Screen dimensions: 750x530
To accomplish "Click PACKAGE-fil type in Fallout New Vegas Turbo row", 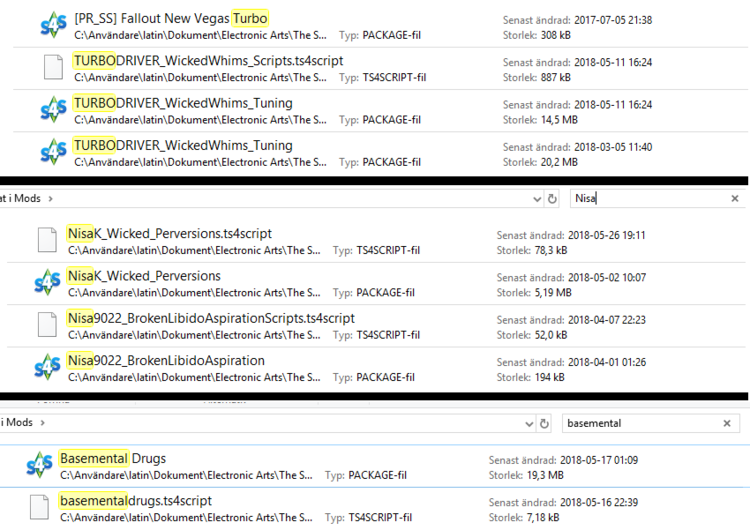I will coord(392,35).
